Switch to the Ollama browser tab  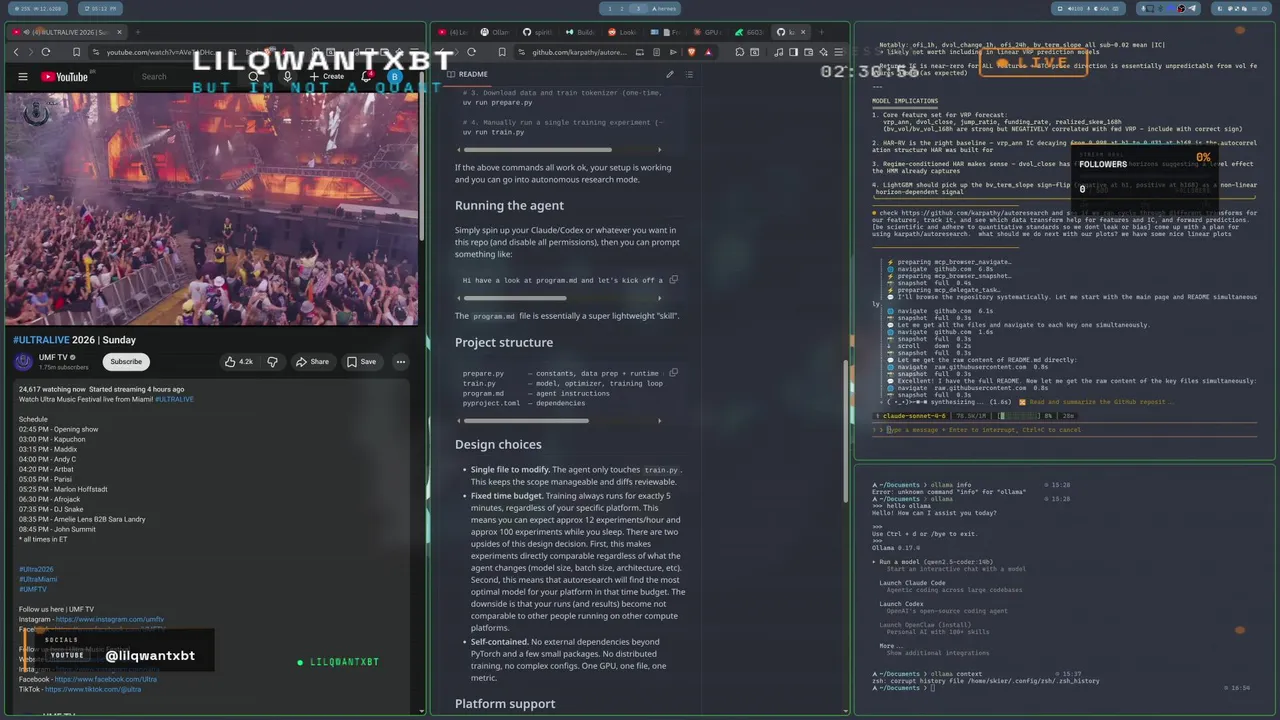[x=495, y=32]
